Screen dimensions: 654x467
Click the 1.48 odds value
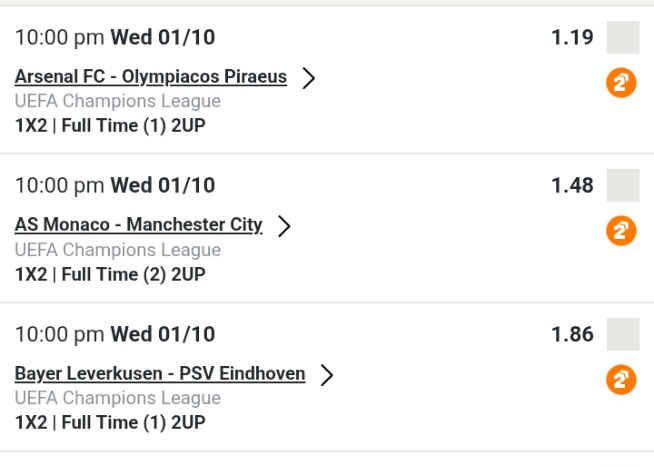[x=572, y=186]
